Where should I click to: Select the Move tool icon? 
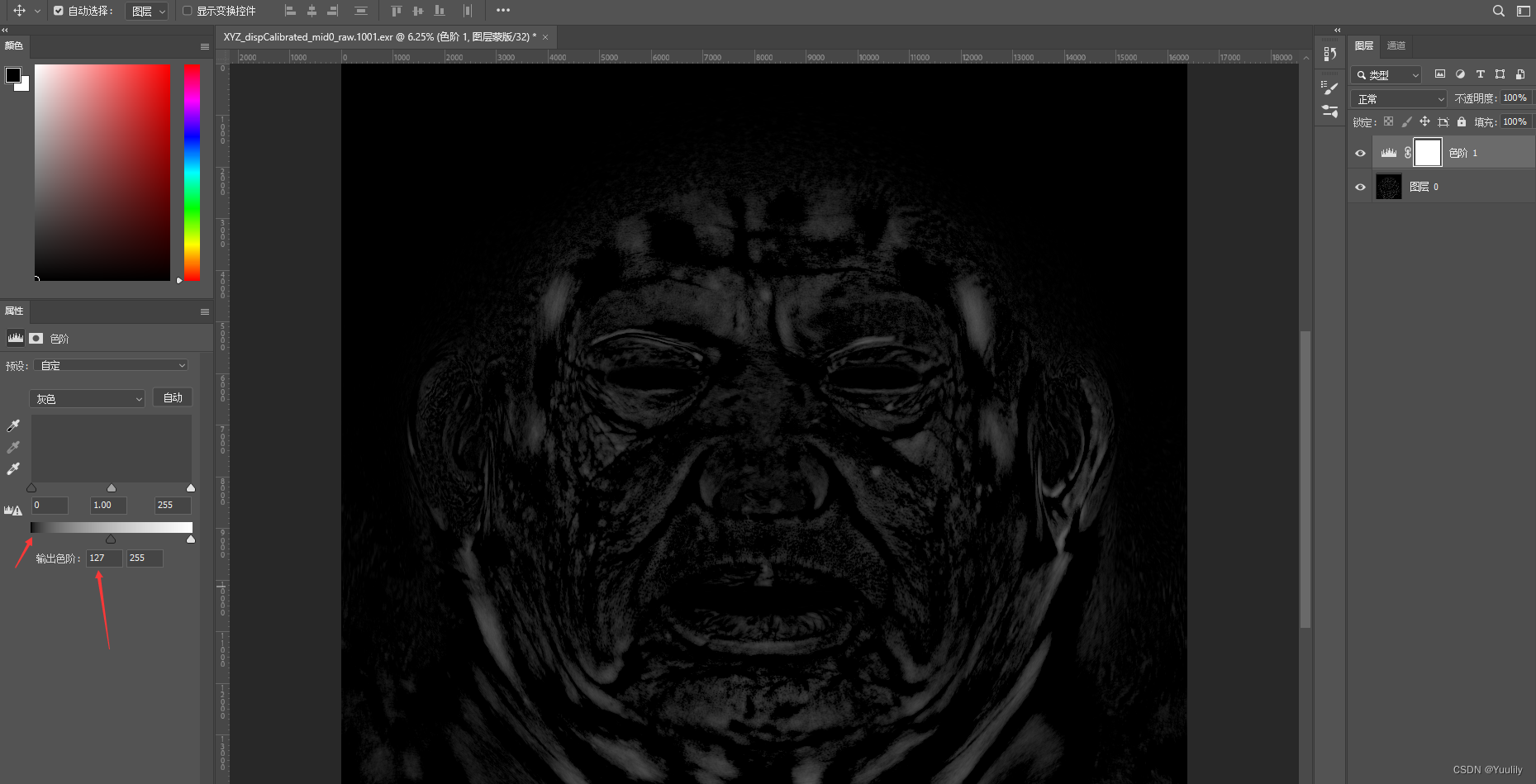point(19,11)
